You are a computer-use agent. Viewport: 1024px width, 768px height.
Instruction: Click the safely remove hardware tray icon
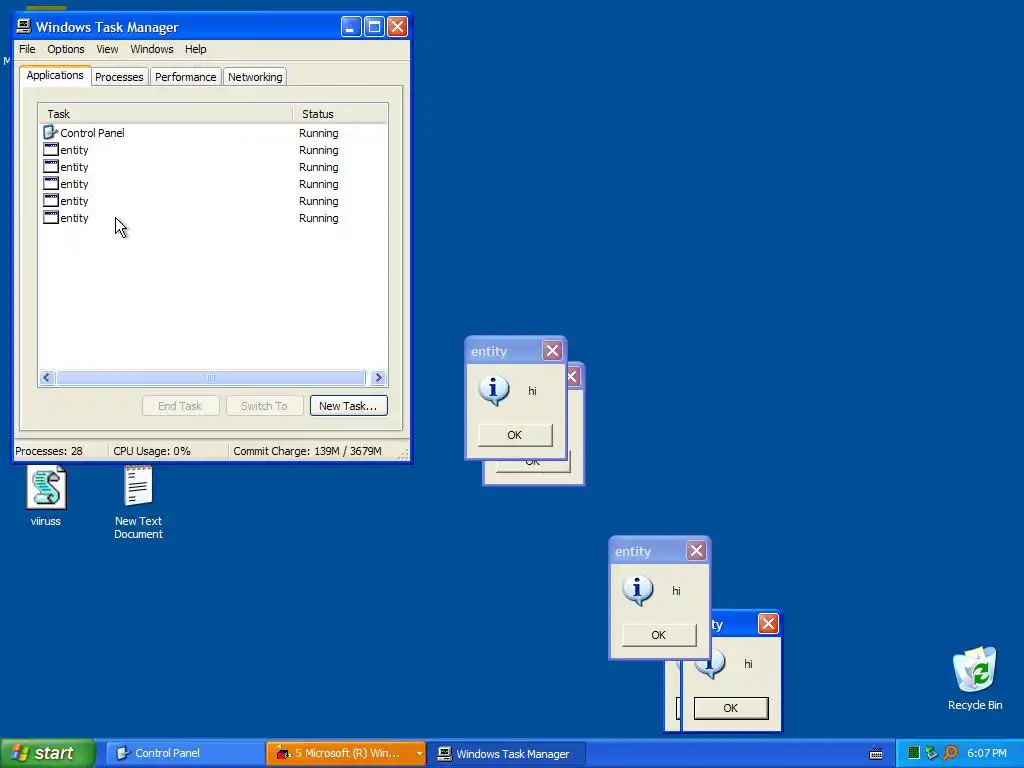click(931, 753)
